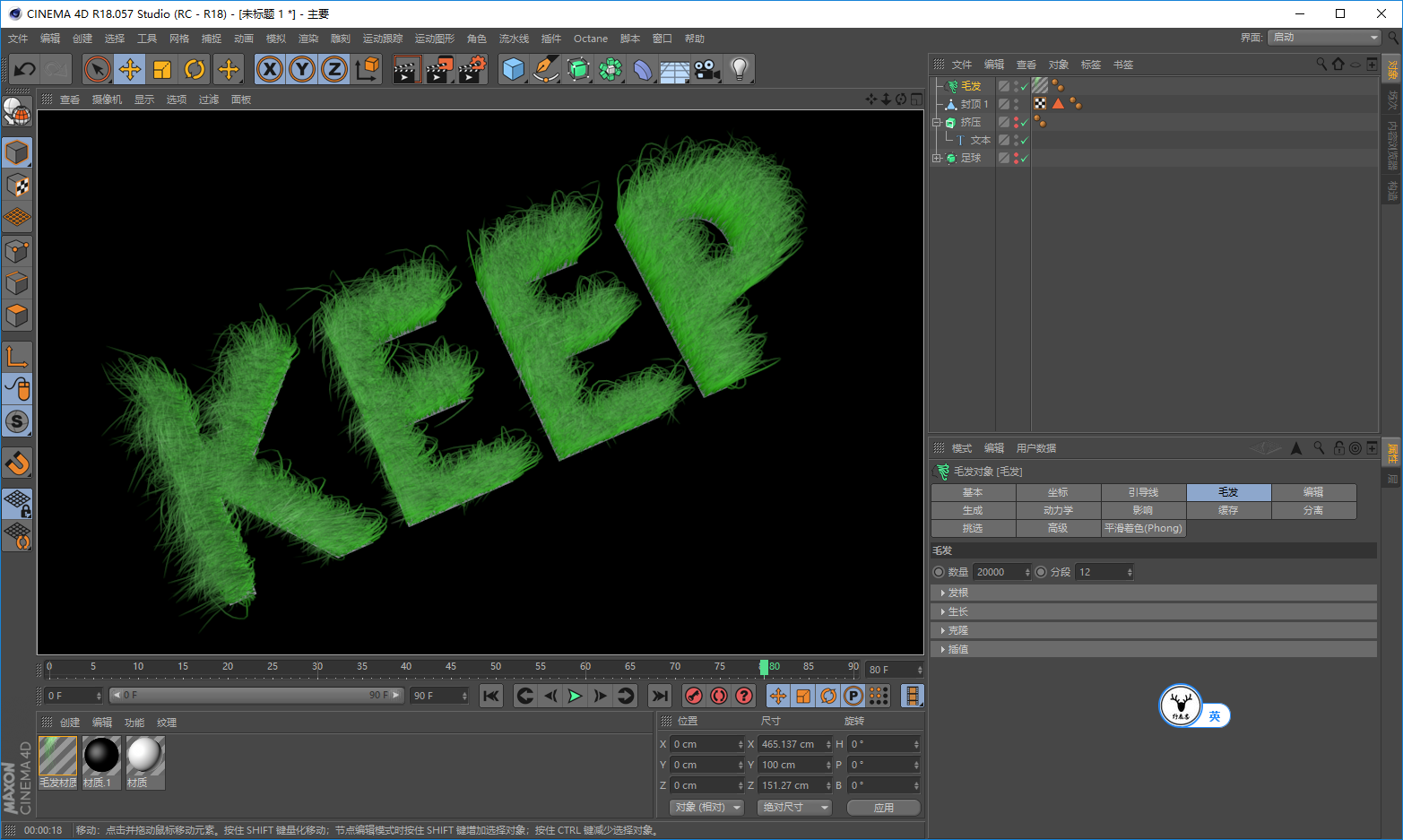Open the 运动图形 menu
The height and width of the screenshot is (840, 1403).
[x=435, y=39]
